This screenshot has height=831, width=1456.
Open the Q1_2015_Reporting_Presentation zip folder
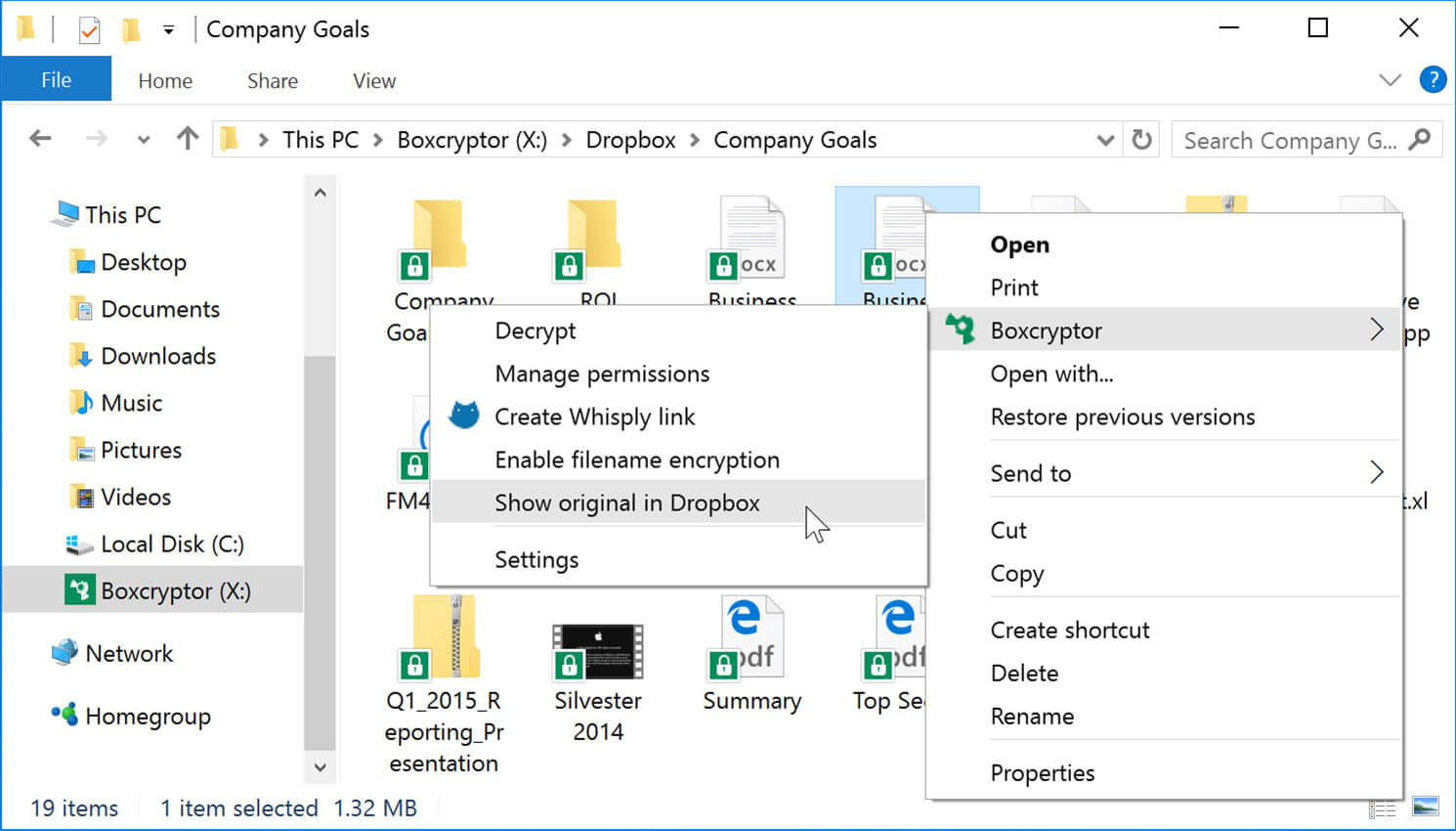click(x=444, y=641)
